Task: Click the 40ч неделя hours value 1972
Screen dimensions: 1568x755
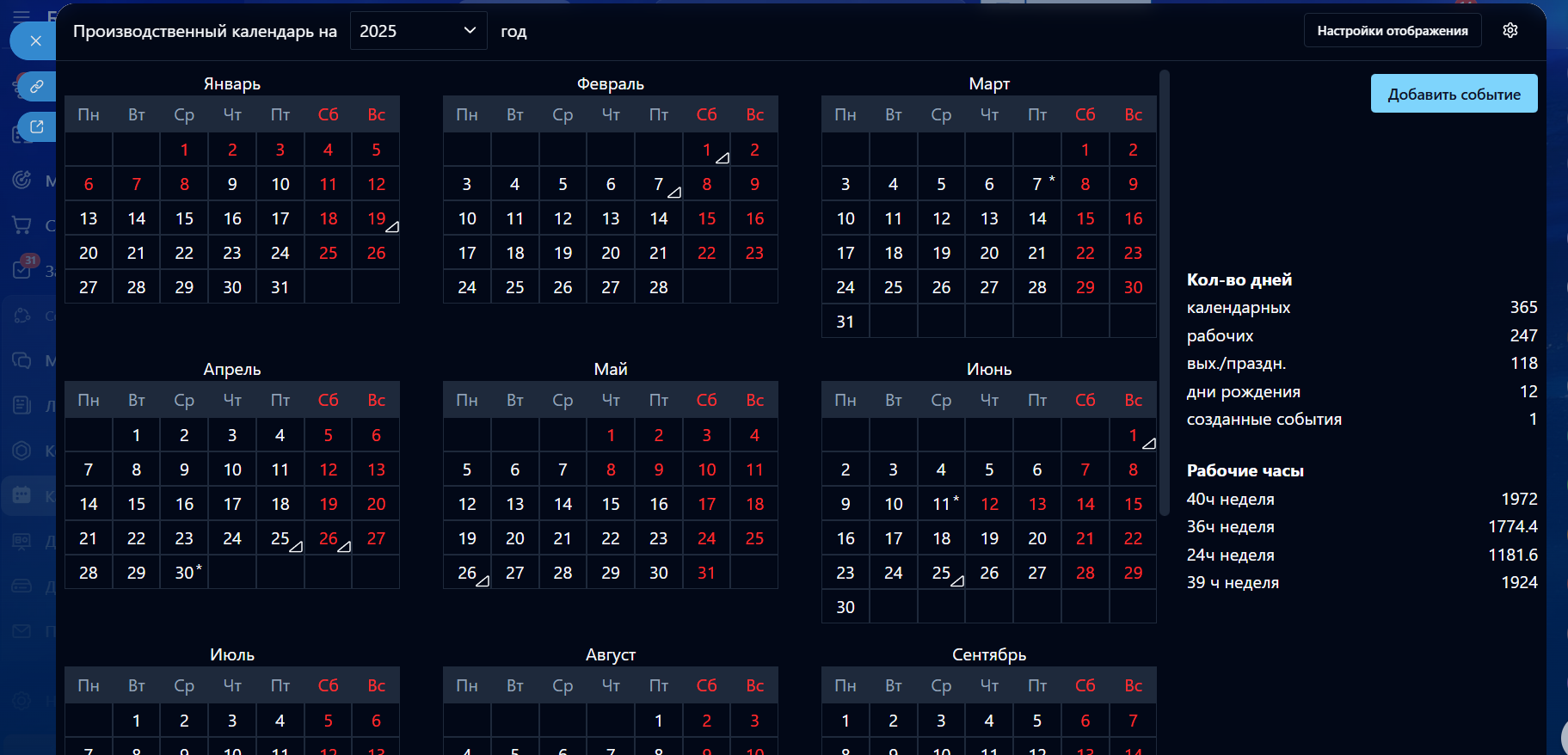Action: click(x=1519, y=499)
